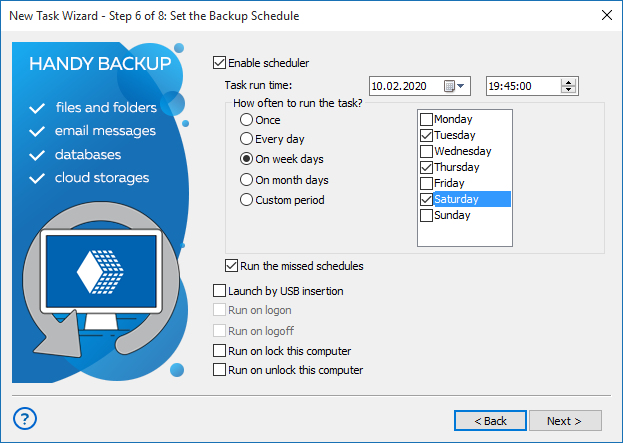Return to previous step with Back button
The width and height of the screenshot is (623, 443).
(x=490, y=420)
